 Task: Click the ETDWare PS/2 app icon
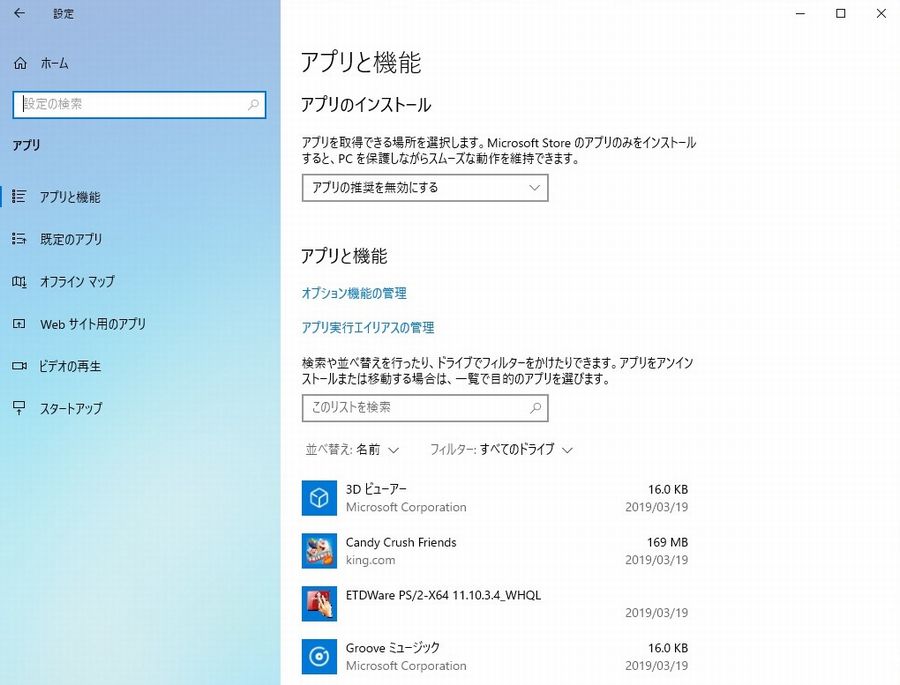tap(319, 603)
